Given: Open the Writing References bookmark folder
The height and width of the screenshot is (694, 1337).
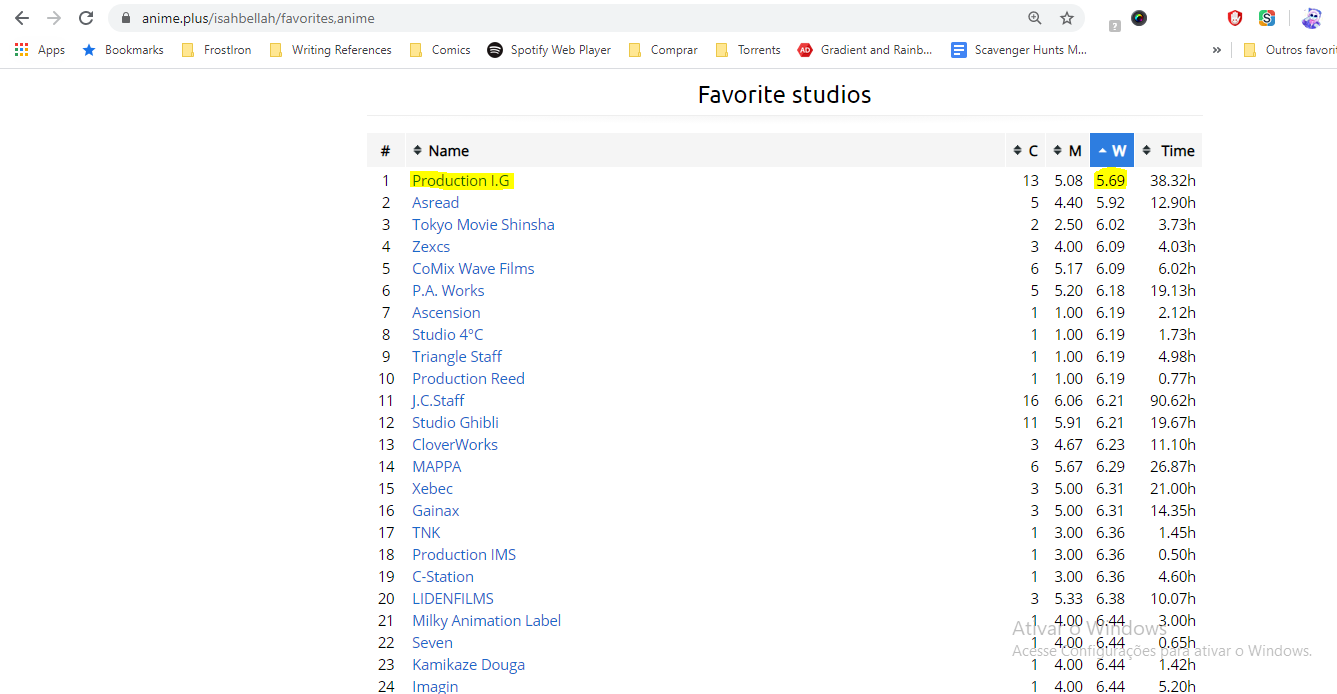Looking at the screenshot, I should 331,50.
